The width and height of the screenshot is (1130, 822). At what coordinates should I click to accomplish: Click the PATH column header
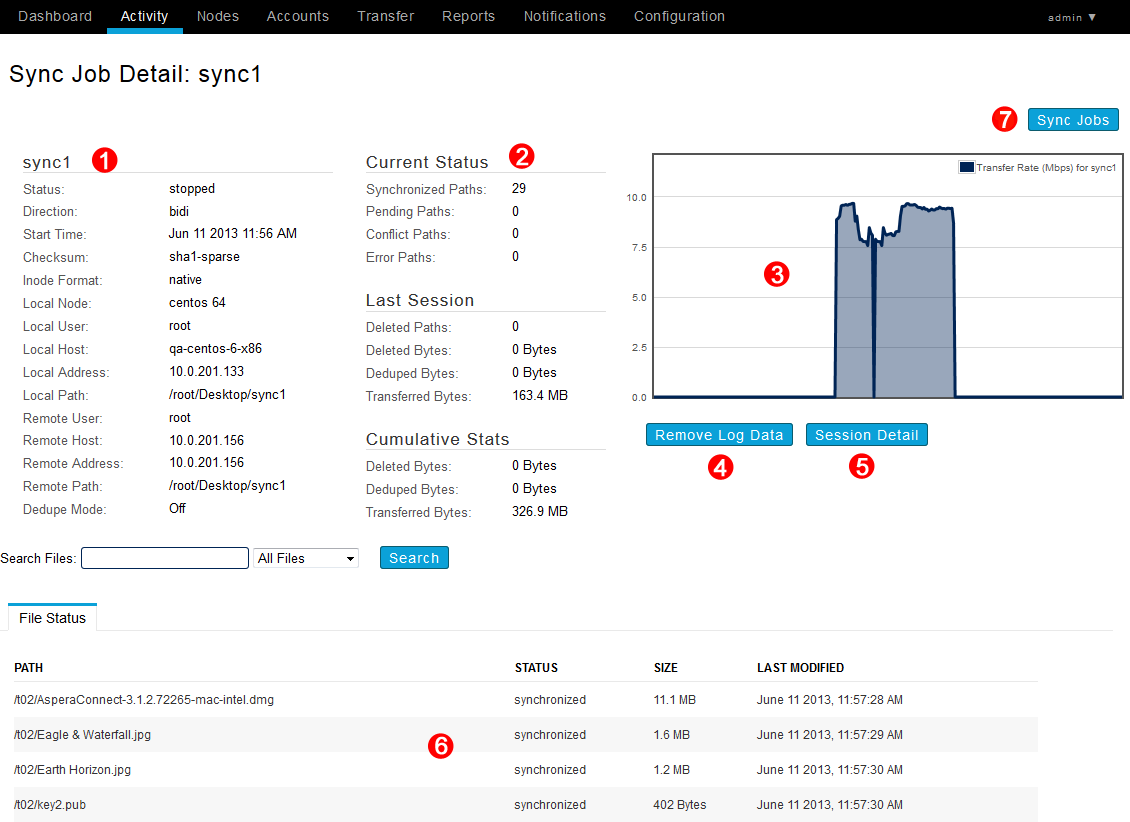pos(29,668)
